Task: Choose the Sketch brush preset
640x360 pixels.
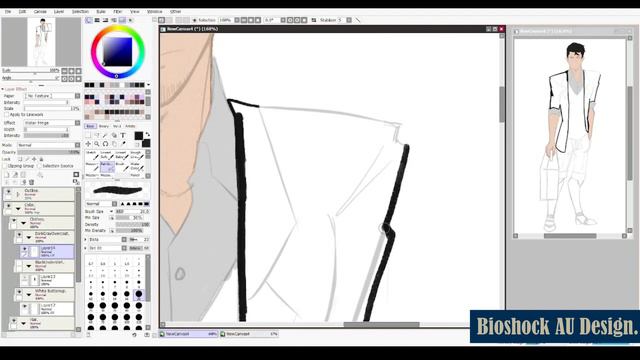Action: pyautogui.click(x=91, y=155)
